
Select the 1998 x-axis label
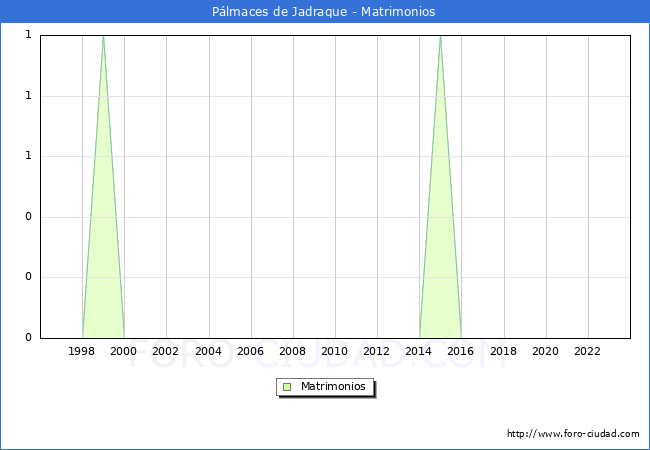pos(82,351)
